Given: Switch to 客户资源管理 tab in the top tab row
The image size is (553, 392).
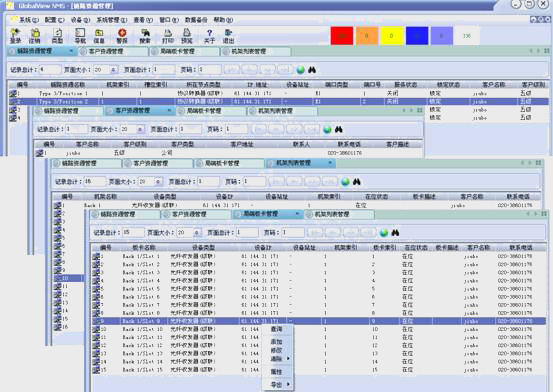Looking at the screenshot, I should coord(106,52).
